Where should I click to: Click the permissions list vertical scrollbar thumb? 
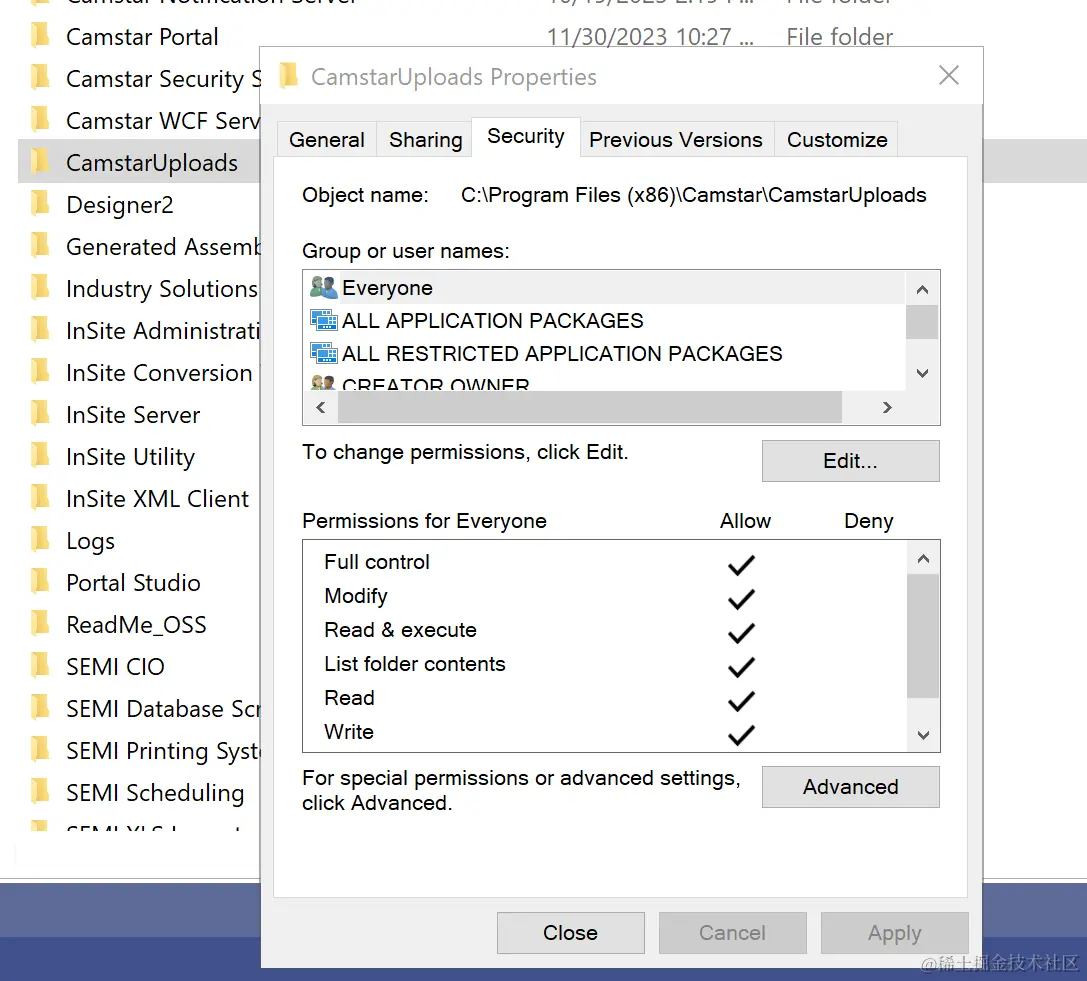point(923,636)
